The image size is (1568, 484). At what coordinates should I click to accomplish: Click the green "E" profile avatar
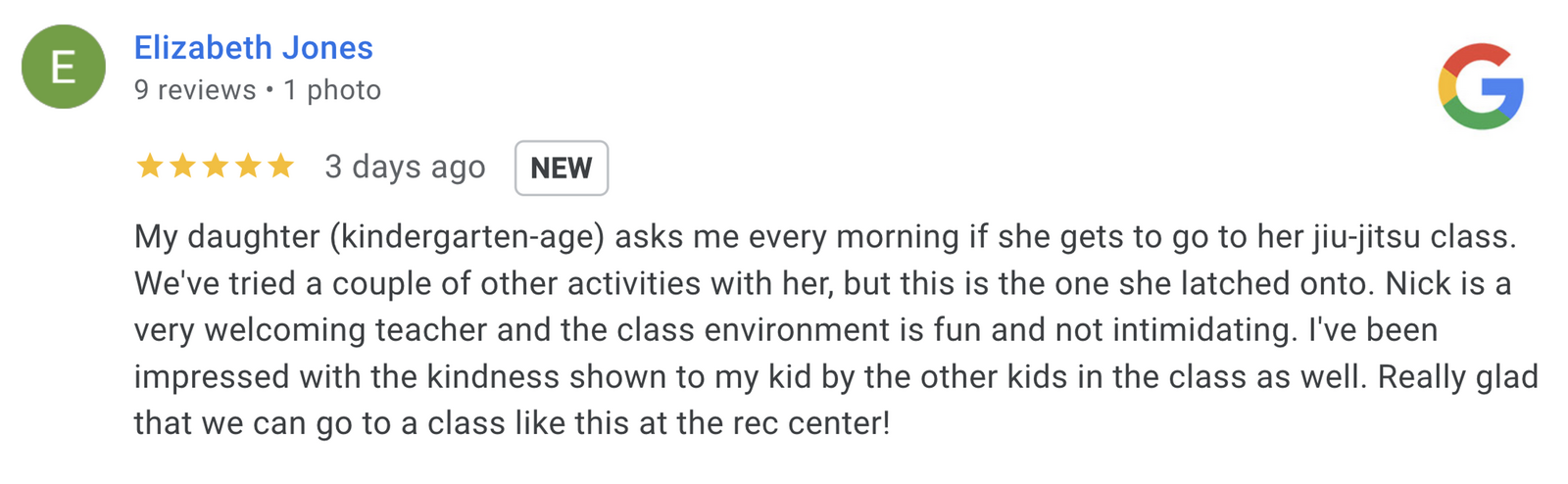coord(64,67)
